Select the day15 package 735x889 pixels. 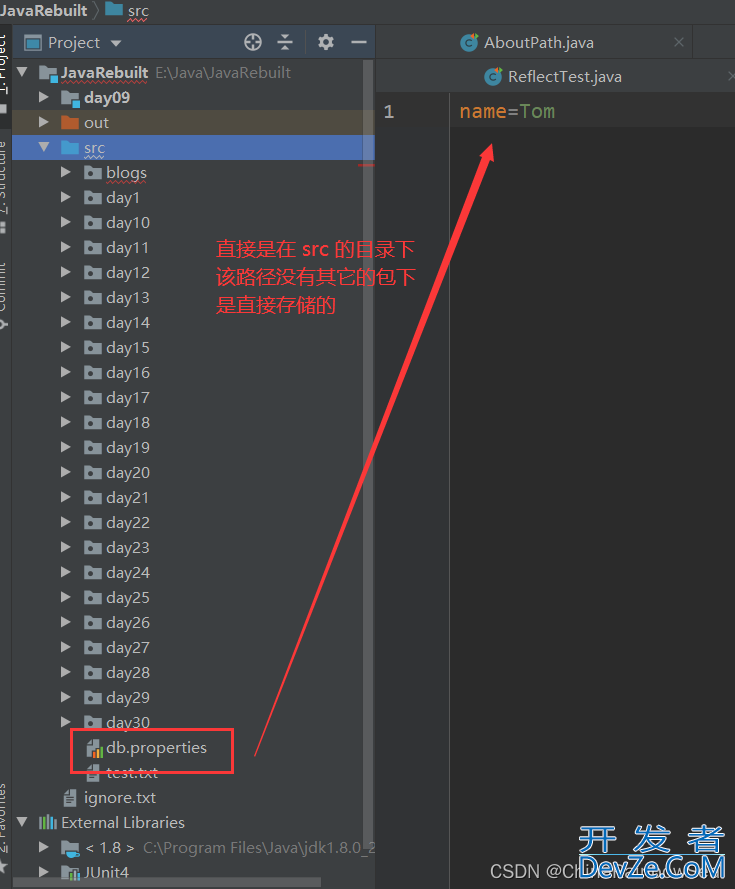point(128,348)
